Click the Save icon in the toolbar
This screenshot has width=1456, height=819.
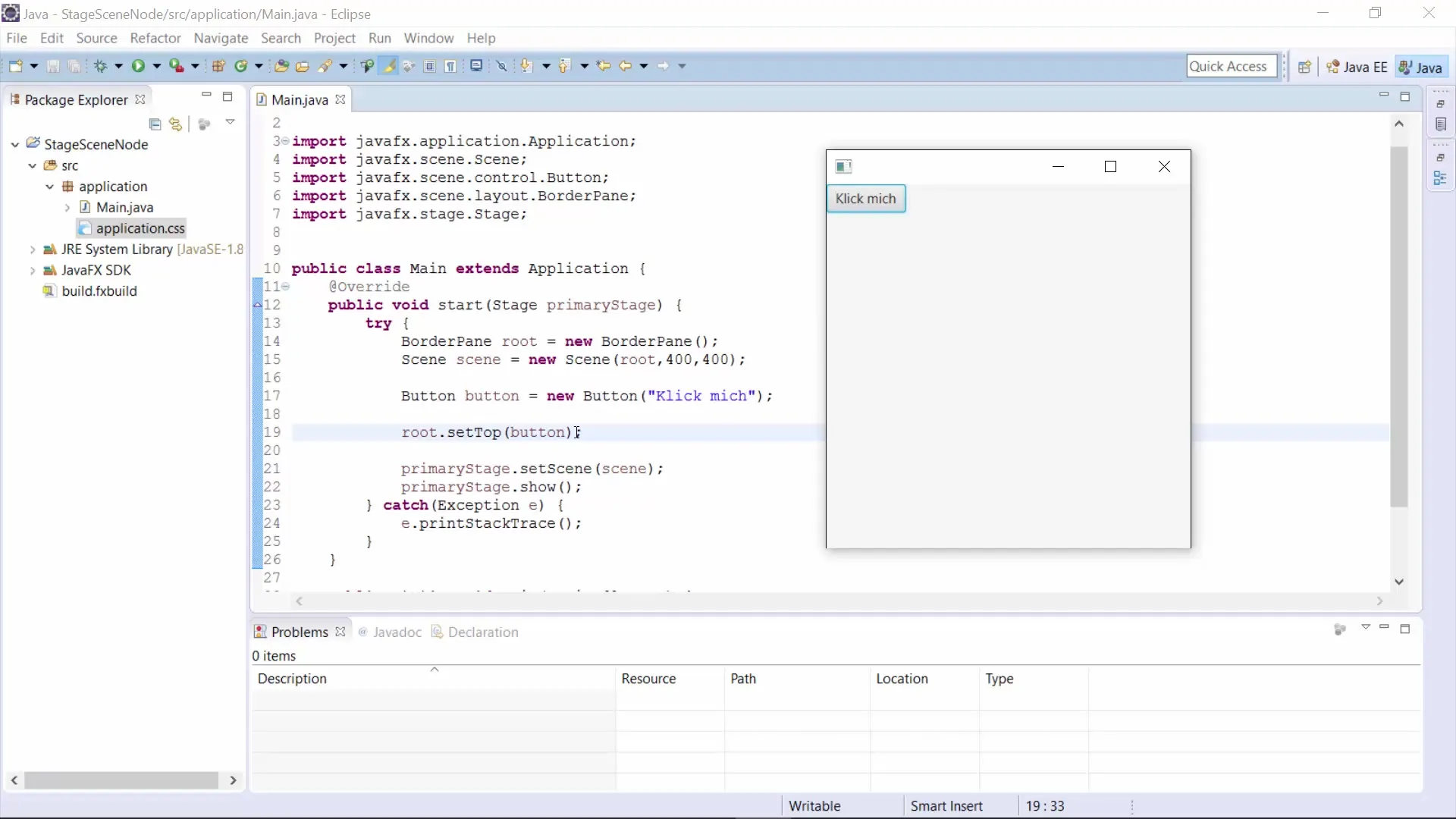(x=53, y=66)
